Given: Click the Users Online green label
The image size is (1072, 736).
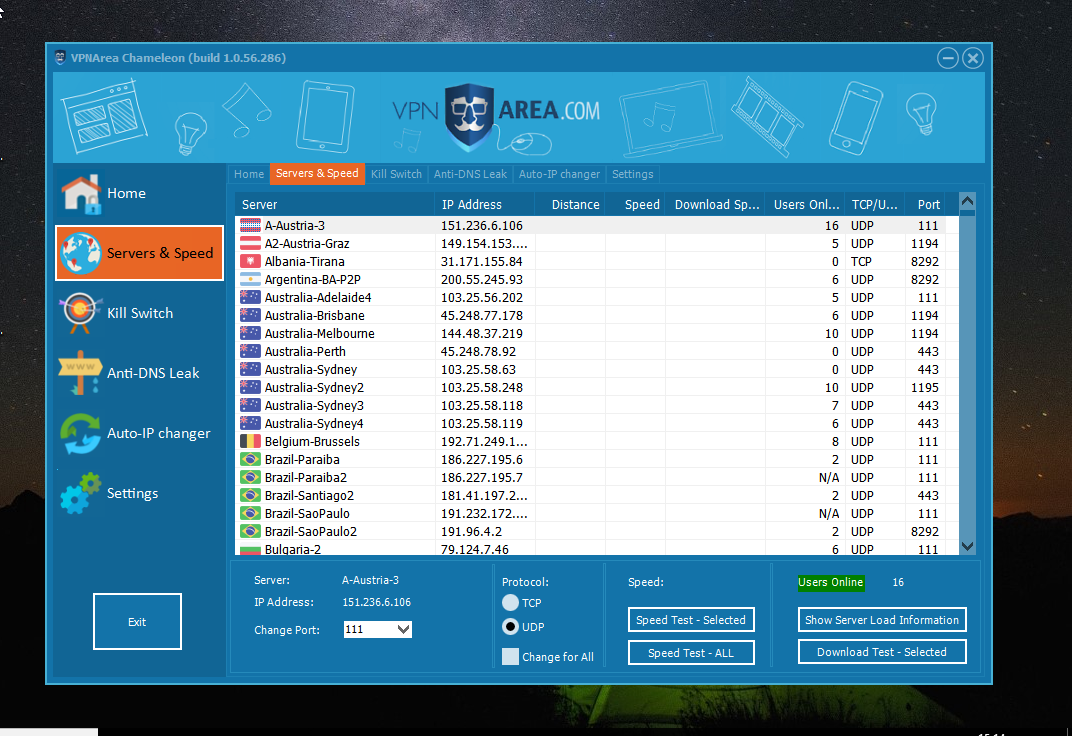Looking at the screenshot, I should [x=831, y=582].
